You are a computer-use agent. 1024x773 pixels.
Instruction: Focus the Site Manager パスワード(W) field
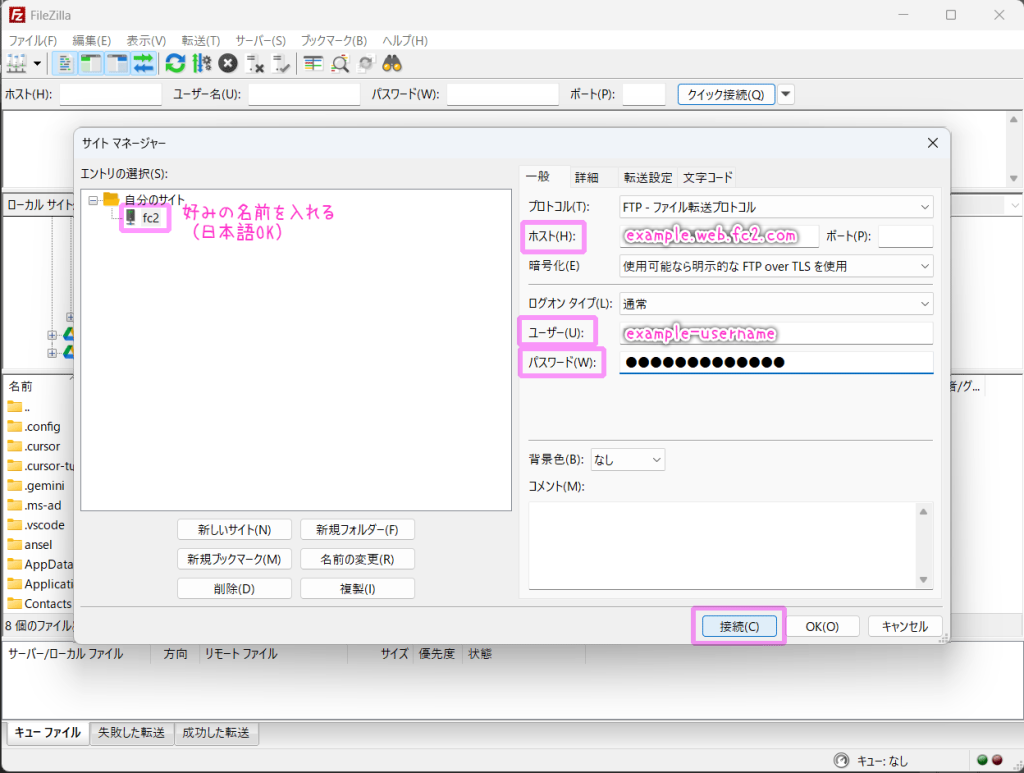(776, 362)
